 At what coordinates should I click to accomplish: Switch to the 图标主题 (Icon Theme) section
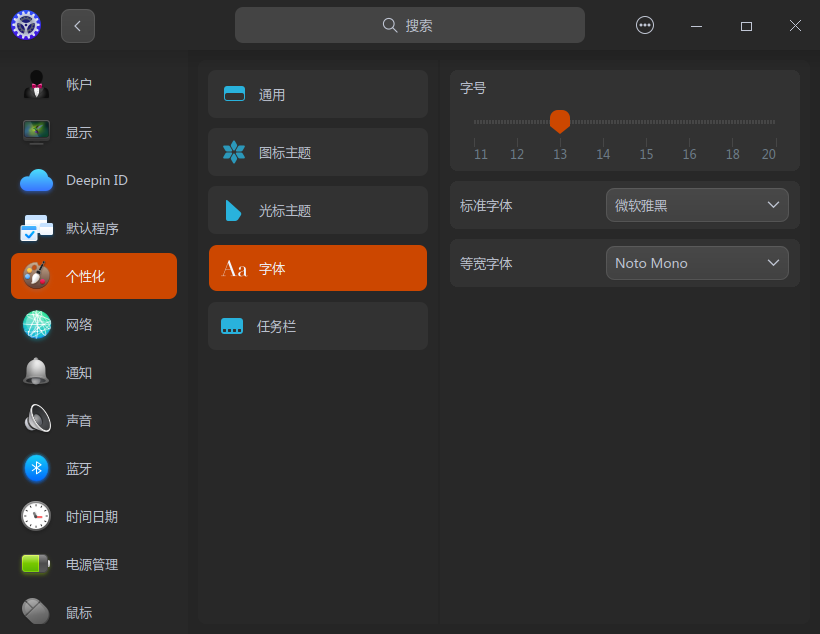[x=317, y=152]
